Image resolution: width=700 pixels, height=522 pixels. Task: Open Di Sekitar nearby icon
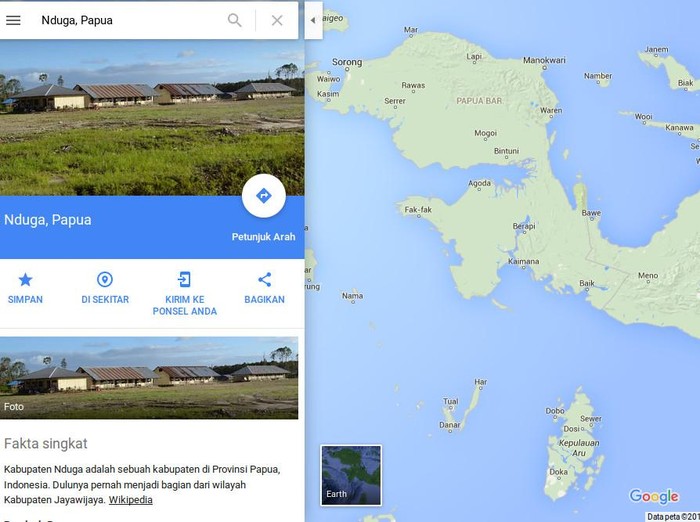coord(105,280)
